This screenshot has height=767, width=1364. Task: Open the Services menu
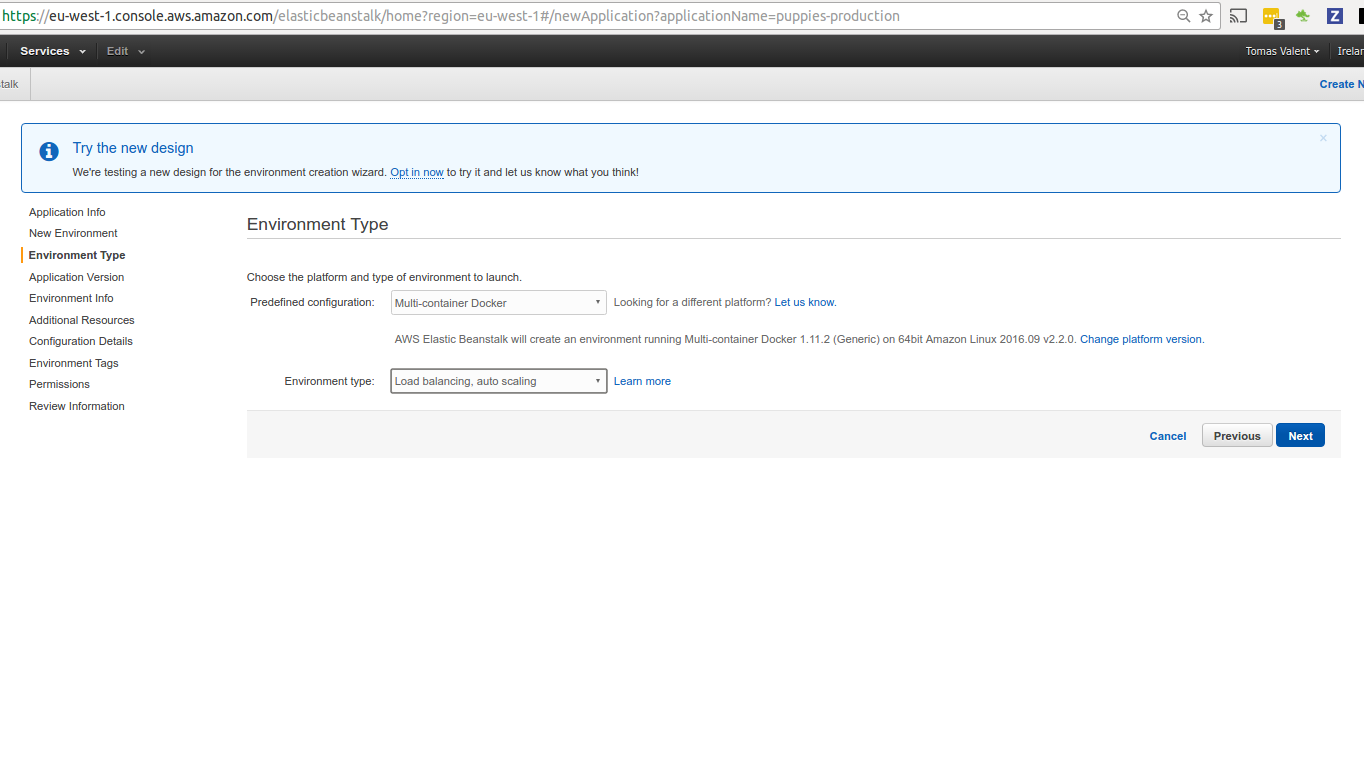point(53,51)
